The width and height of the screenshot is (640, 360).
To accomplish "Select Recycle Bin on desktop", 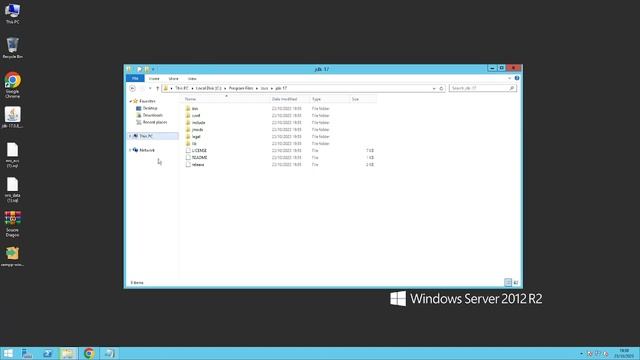I will point(13,48).
